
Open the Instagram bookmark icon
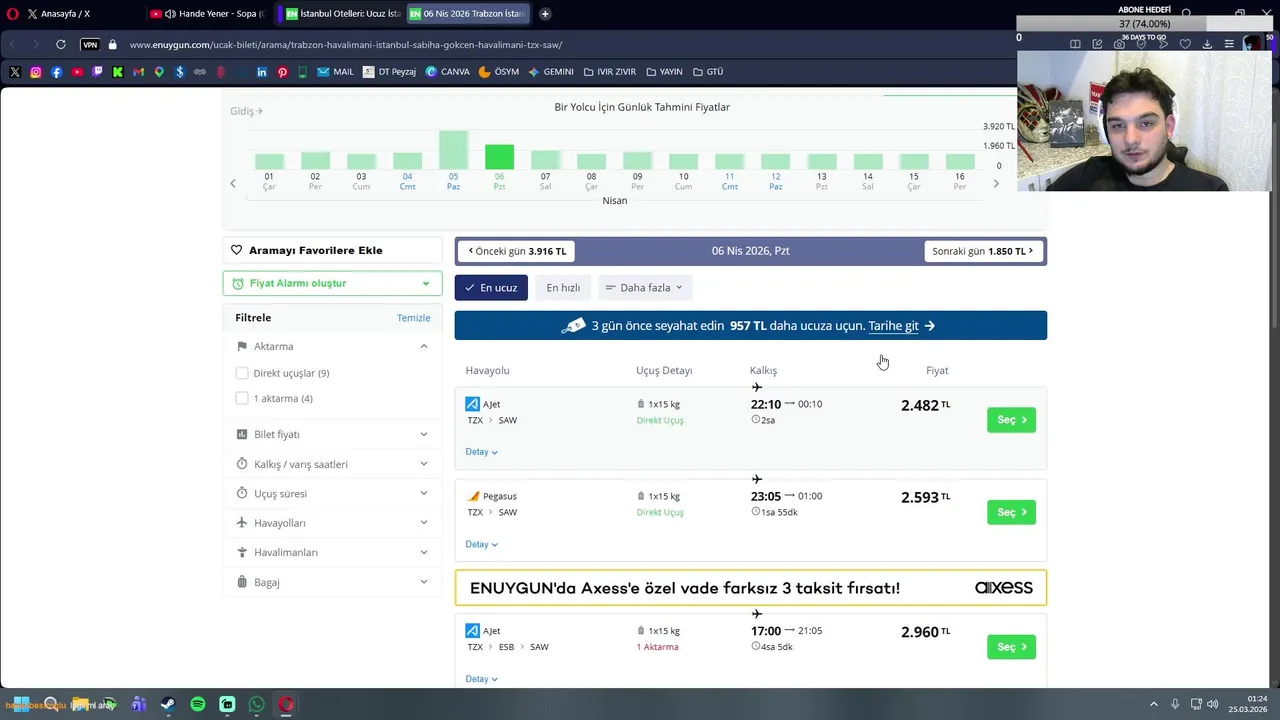tap(36, 72)
